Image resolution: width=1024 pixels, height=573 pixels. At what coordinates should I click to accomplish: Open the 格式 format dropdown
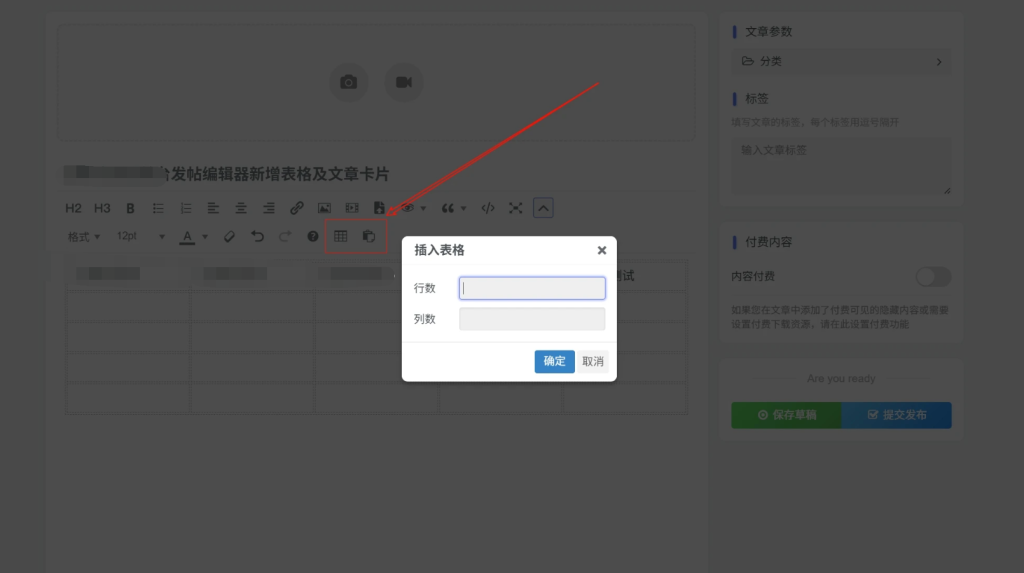pyautogui.click(x=84, y=237)
